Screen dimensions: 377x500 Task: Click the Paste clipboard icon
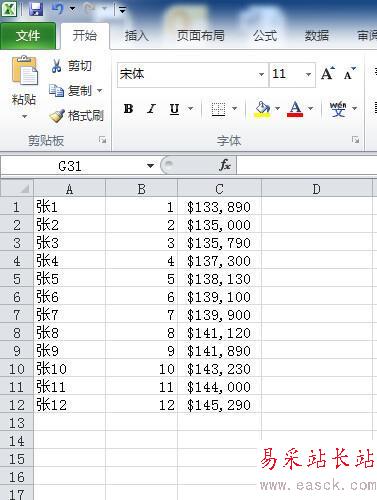pos(25,70)
